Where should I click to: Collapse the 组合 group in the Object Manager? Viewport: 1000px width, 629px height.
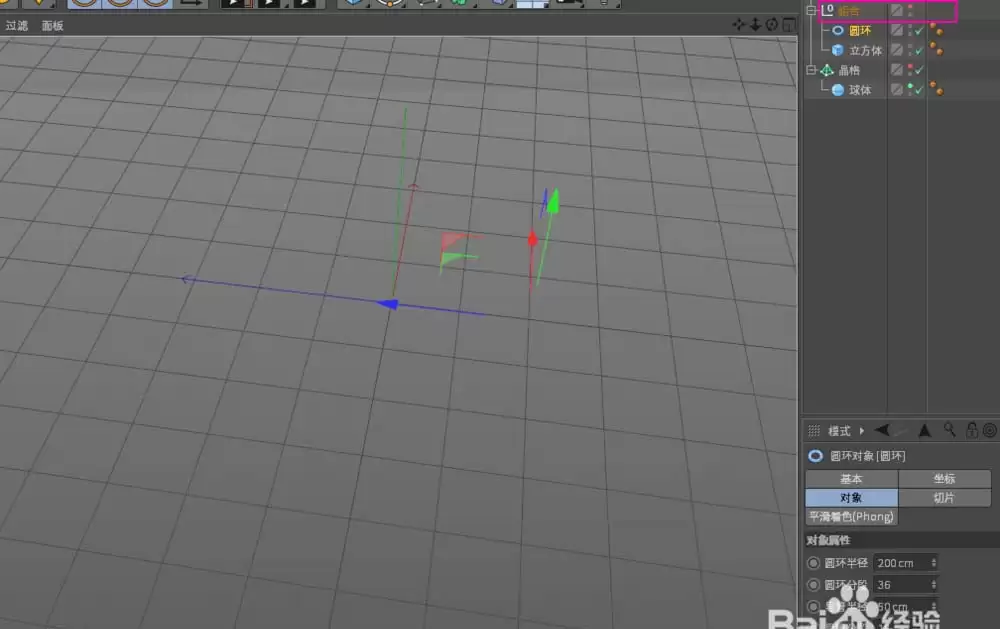click(x=813, y=10)
